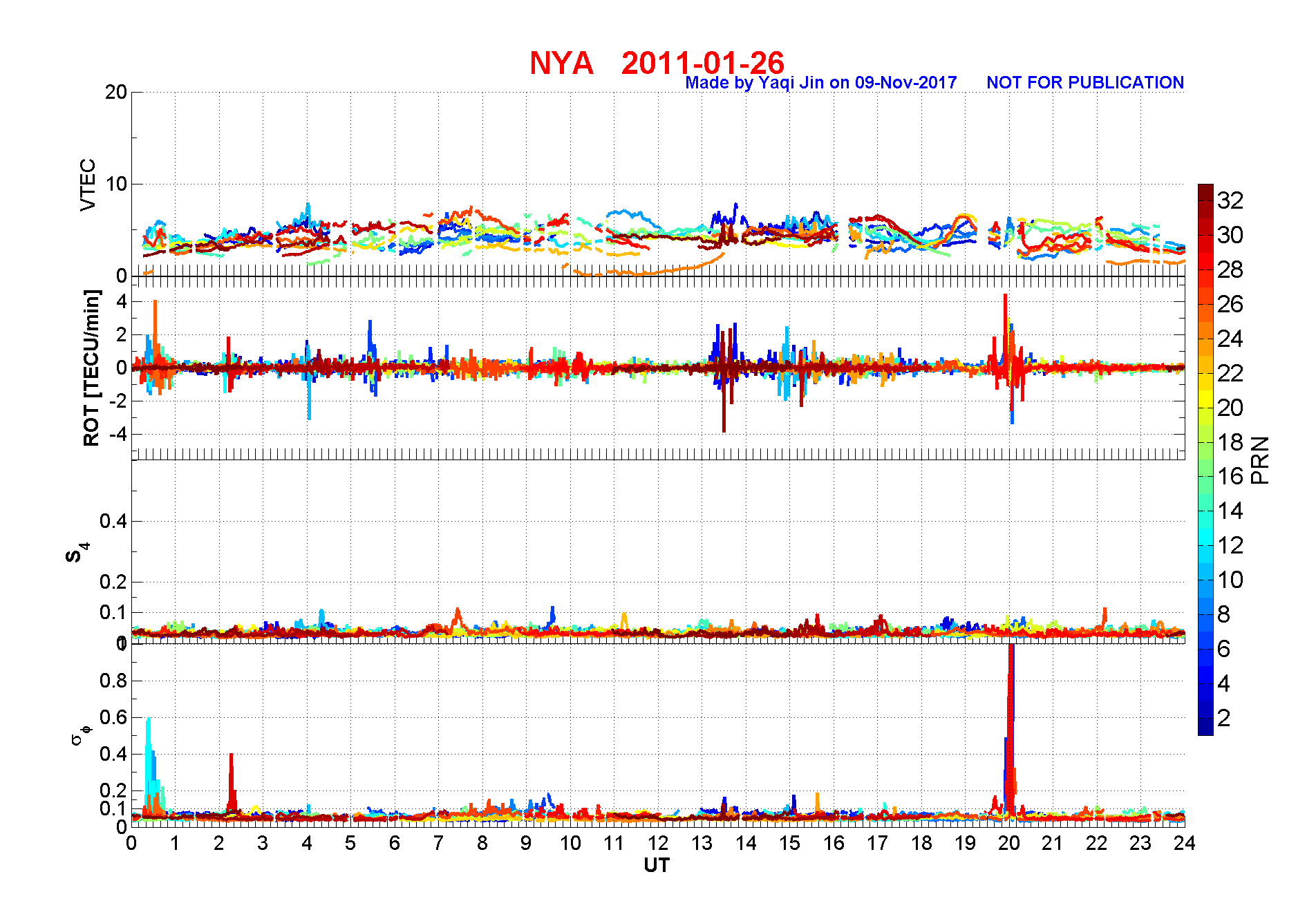Click the "PRN" colorbar label
Image resolution: width=1316 pixels, height=919 pixels.
pos(1261,460)
